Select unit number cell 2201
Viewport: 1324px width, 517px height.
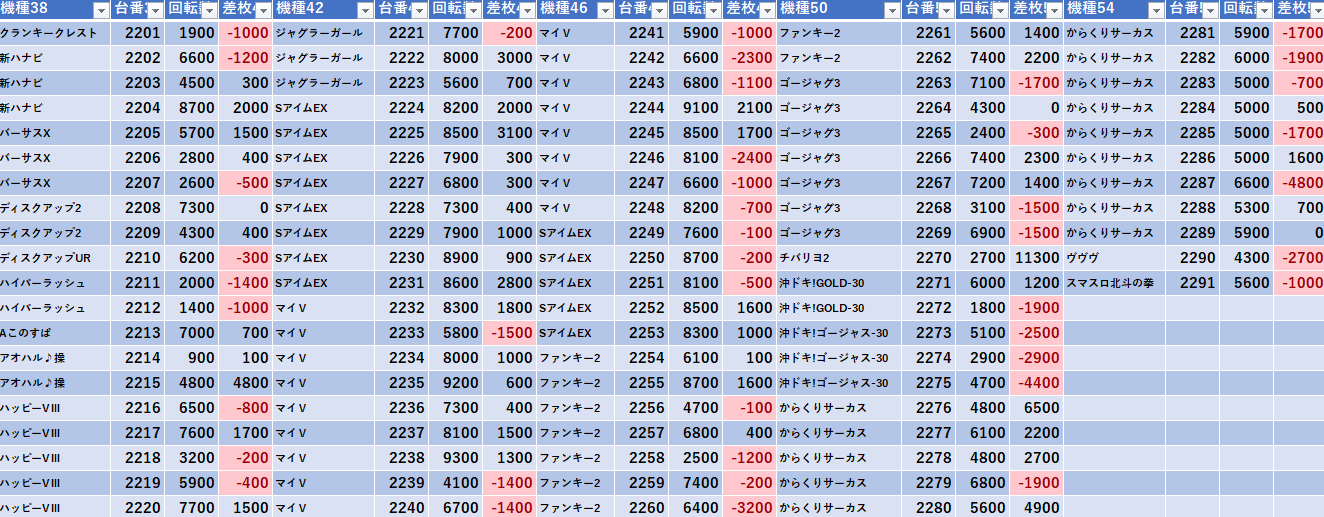pos(137,33)
